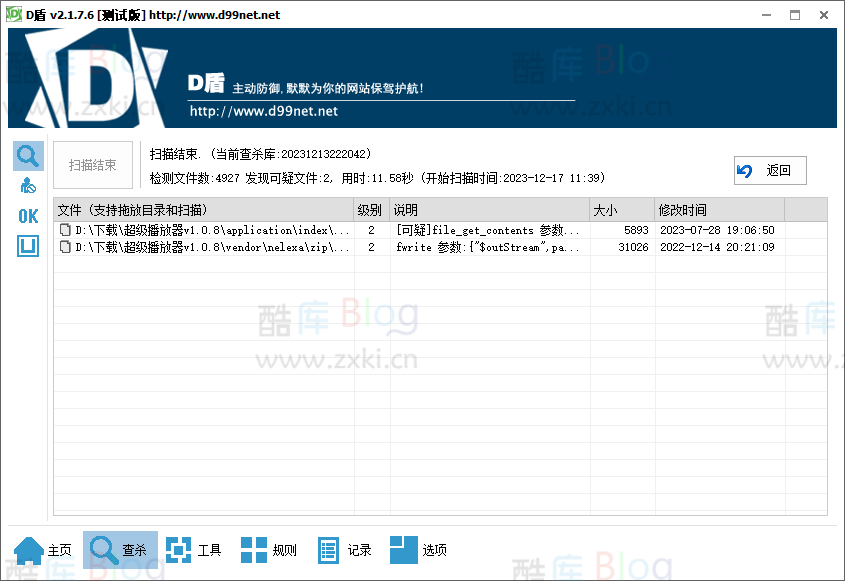845x581 pixels.
Task: Switch to the 查杀 scan view
Action: tap(120, 549)
